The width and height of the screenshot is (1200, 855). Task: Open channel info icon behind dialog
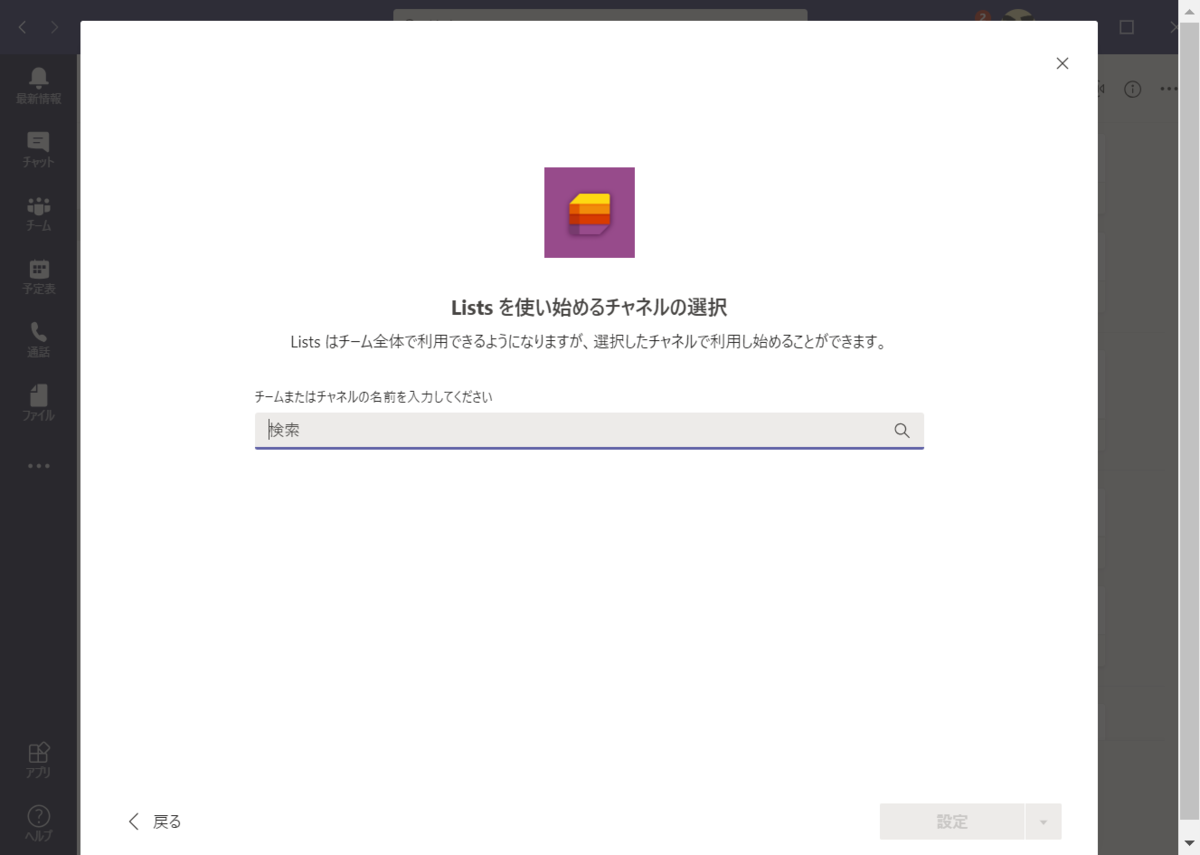1132,89
